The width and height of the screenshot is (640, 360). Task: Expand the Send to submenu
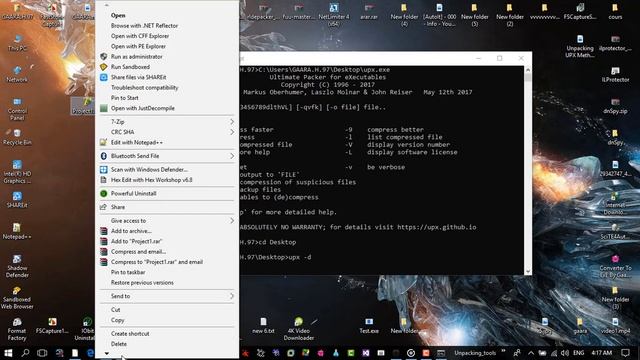click(167, 296)
